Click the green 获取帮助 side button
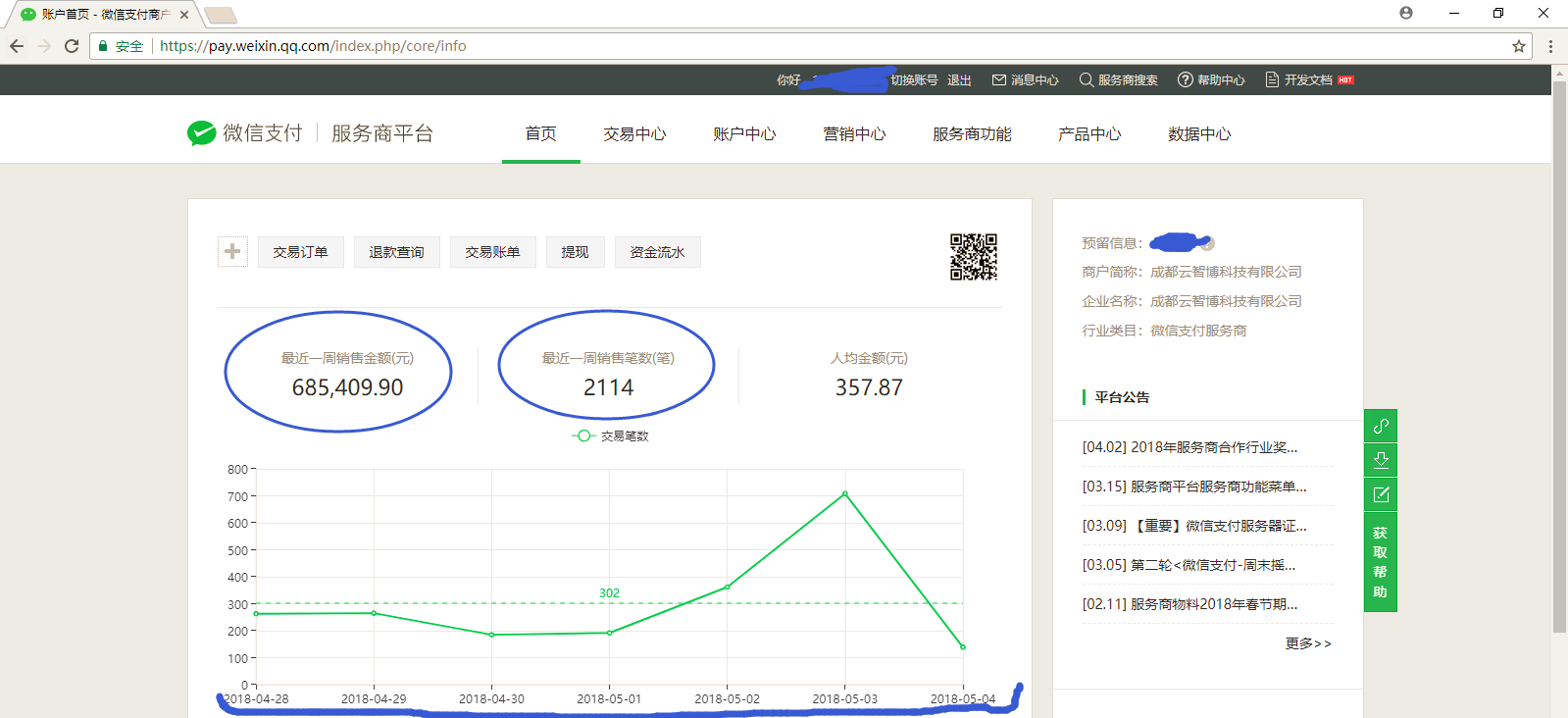This screenshot has width=1568, height=718. tap(1381, 562)
